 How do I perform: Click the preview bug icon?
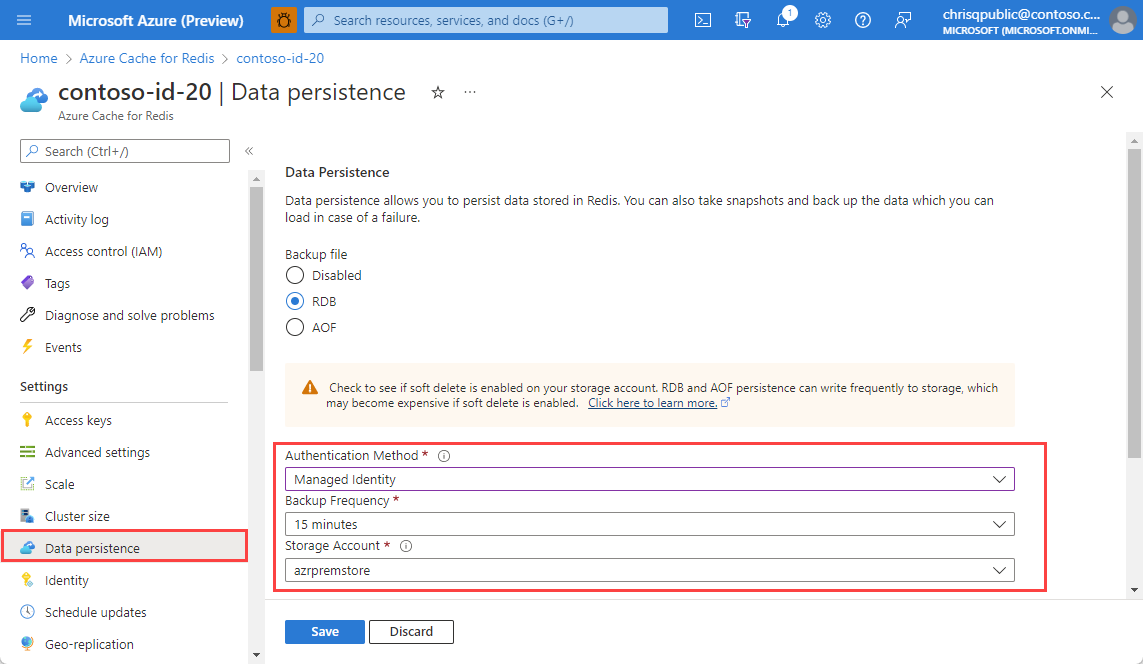point(284,20)
